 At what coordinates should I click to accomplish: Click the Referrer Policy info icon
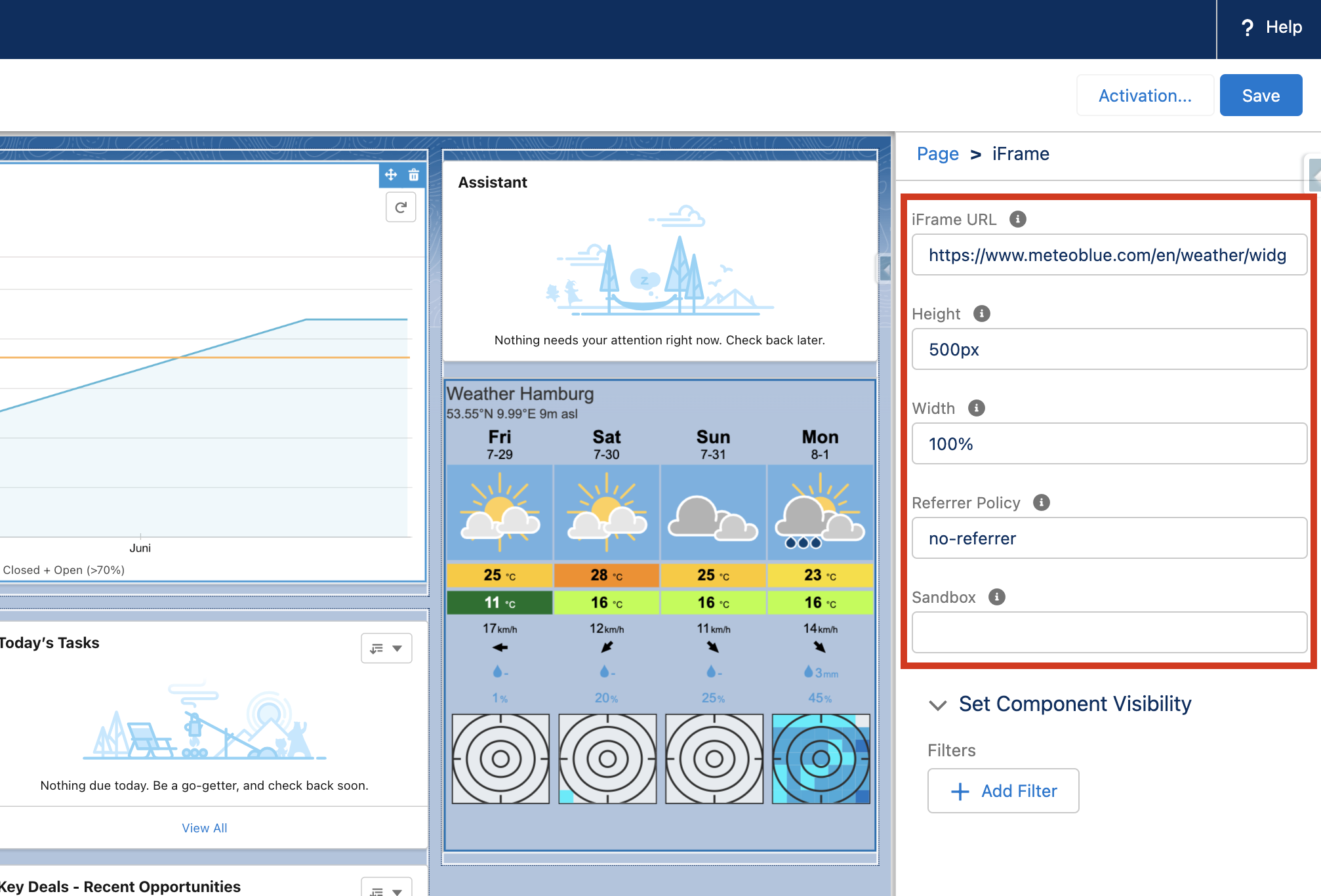coord(1041,502)
